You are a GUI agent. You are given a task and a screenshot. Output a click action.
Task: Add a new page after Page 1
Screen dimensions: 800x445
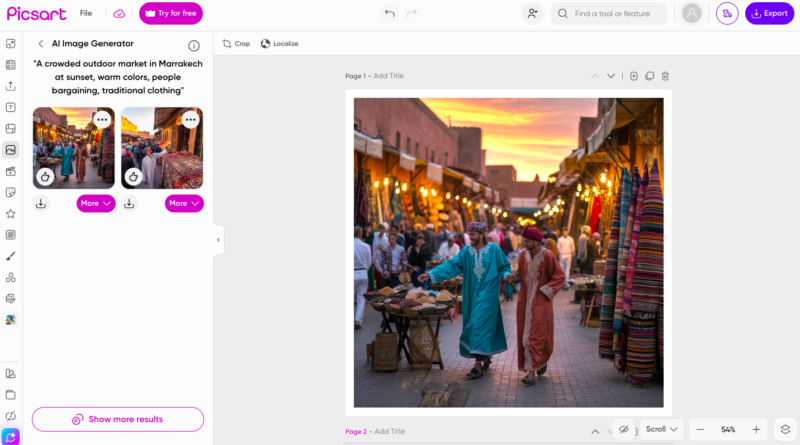(x=634, y=76)
